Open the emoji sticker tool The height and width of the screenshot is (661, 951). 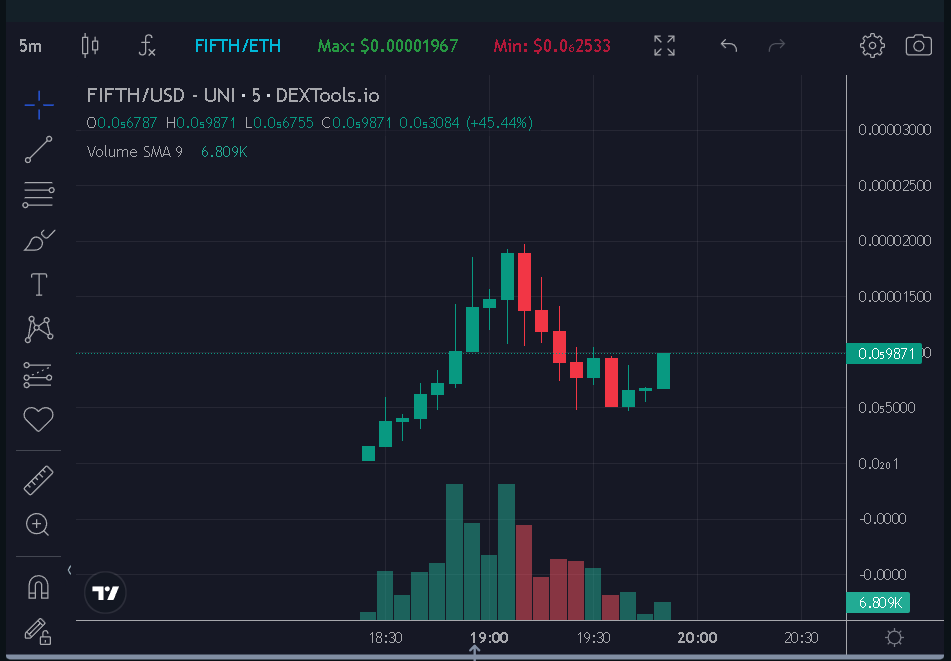click(38, 419)
